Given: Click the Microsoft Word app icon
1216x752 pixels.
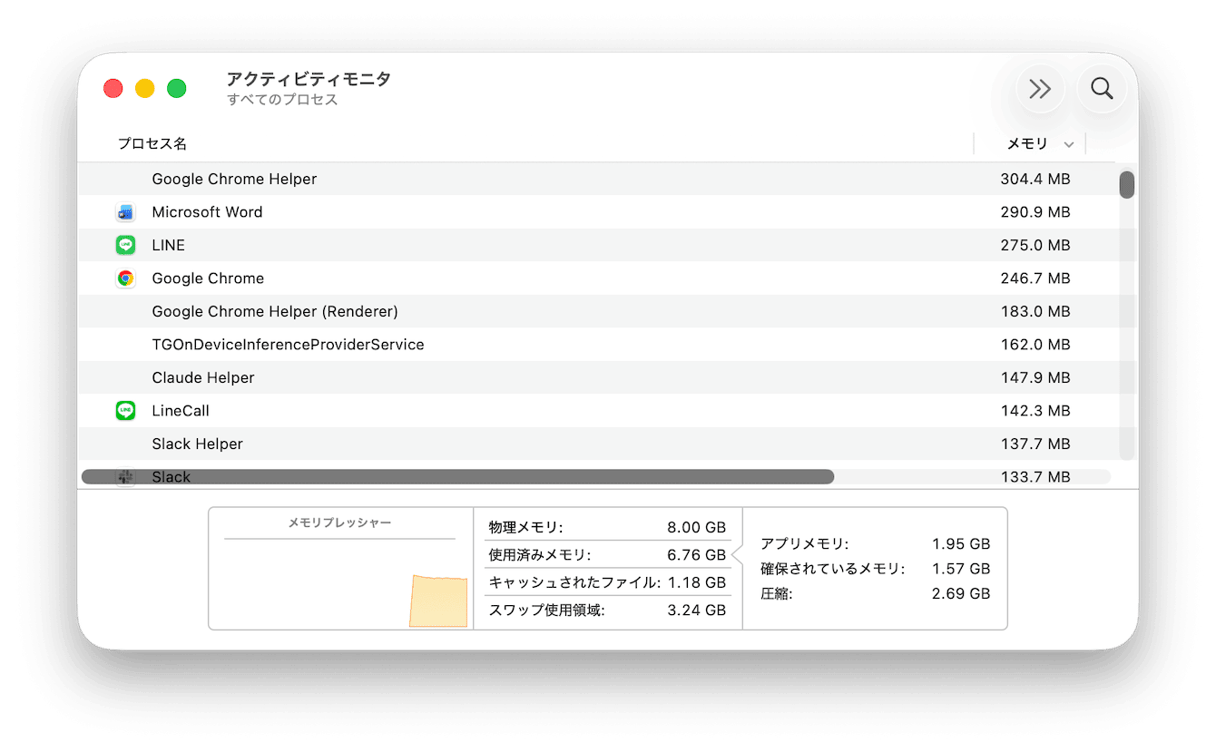Looking at the screenshot, I should 125,212.
